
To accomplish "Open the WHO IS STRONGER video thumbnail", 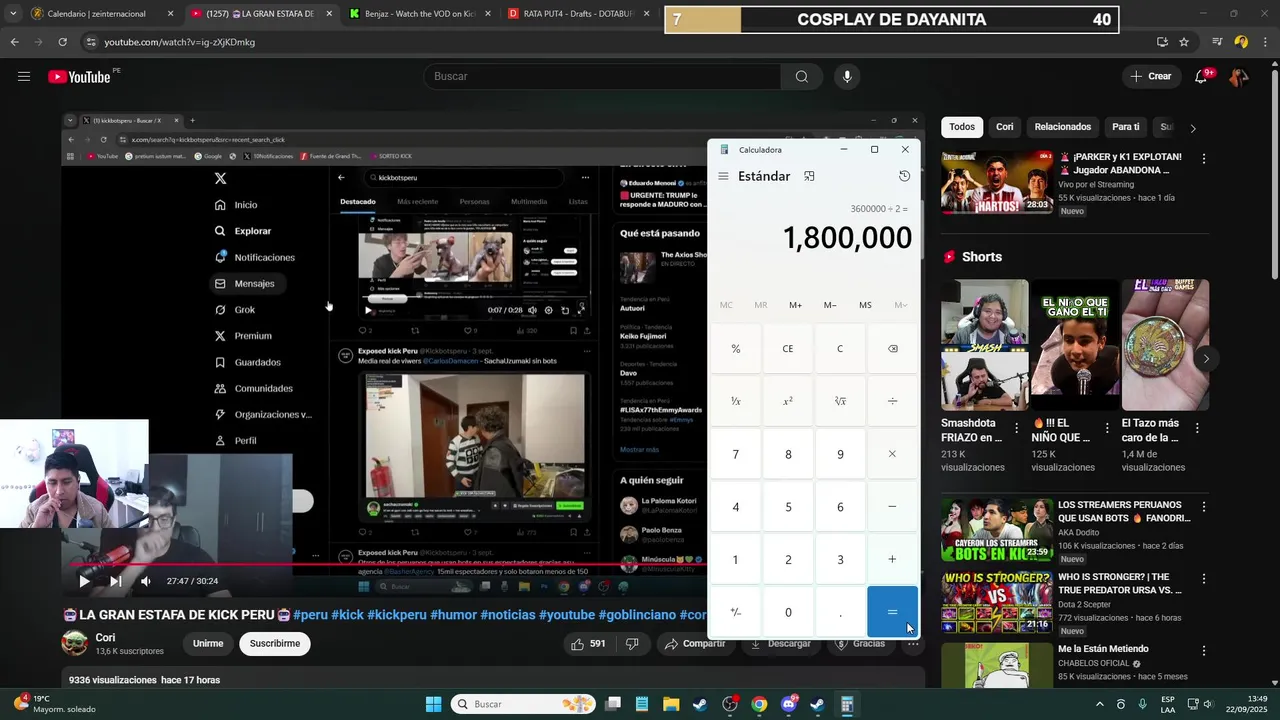I will coord(997,603).
